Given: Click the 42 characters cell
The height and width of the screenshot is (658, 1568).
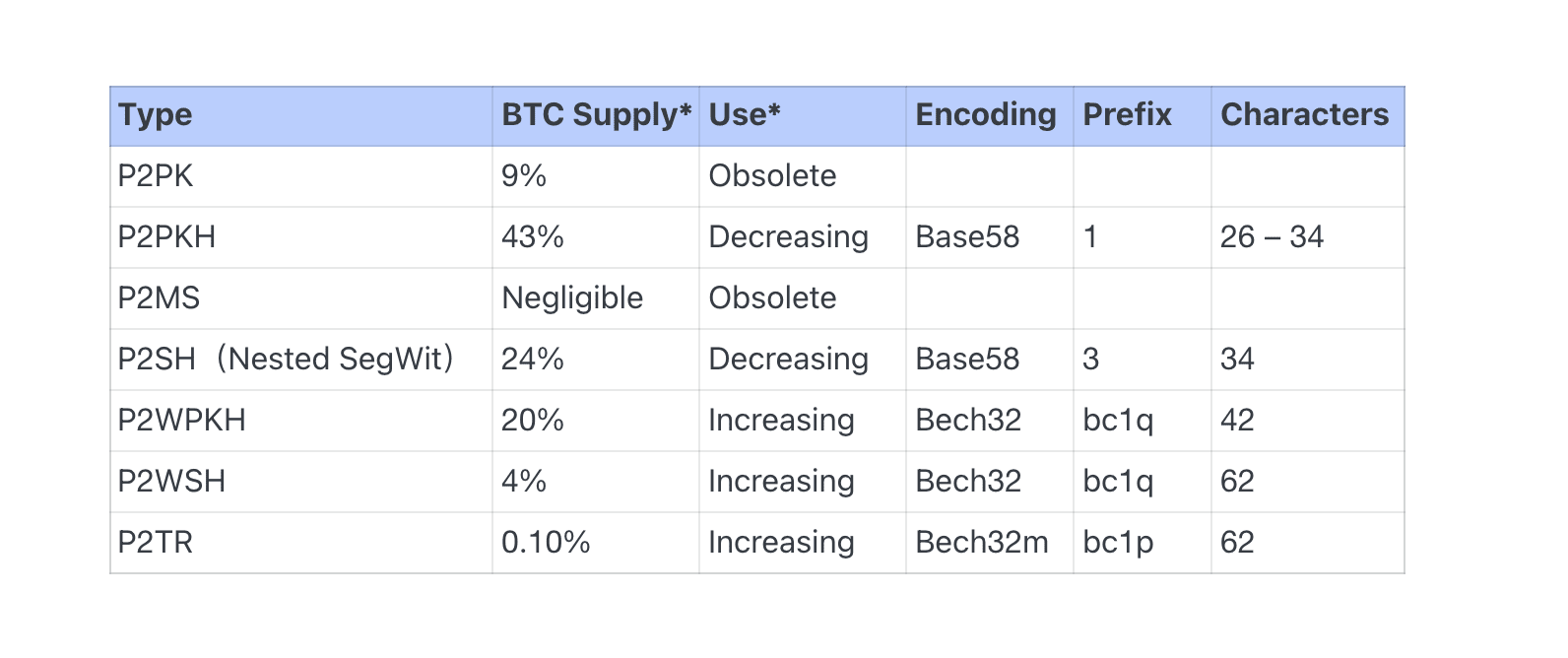Looking at the screenshot, I should 1237,421.
